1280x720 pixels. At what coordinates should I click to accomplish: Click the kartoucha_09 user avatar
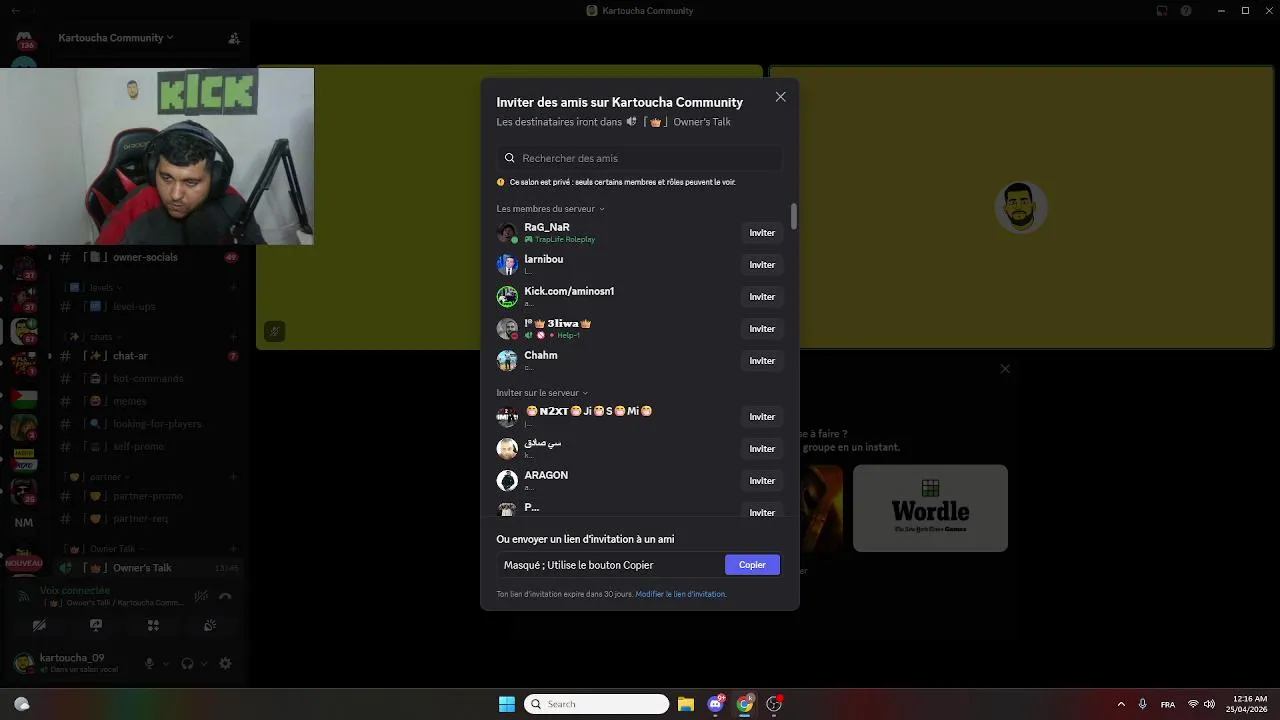pyautogui.click(x=22, y=662)
